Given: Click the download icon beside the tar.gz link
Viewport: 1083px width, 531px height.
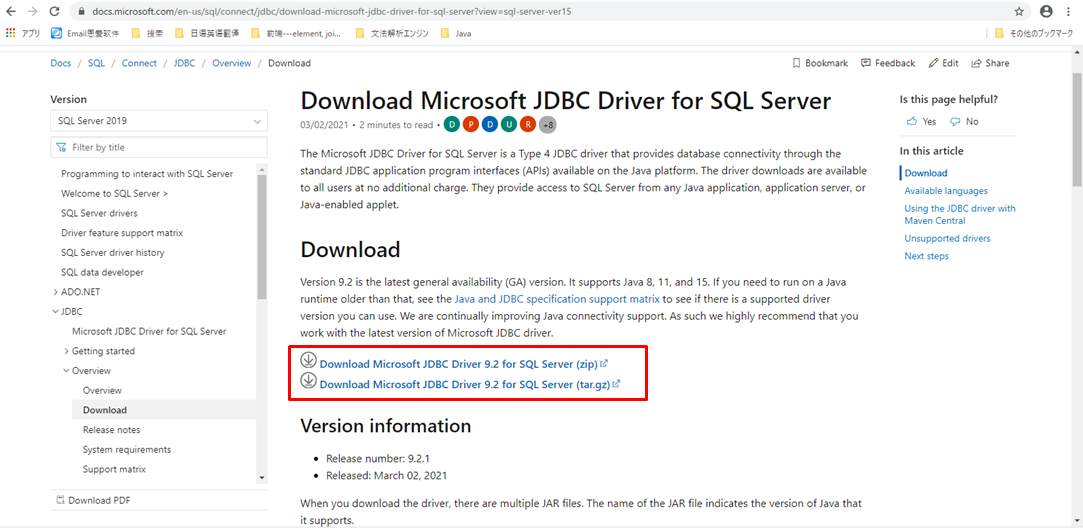Looking at the screenshot, I should (308, 380).
